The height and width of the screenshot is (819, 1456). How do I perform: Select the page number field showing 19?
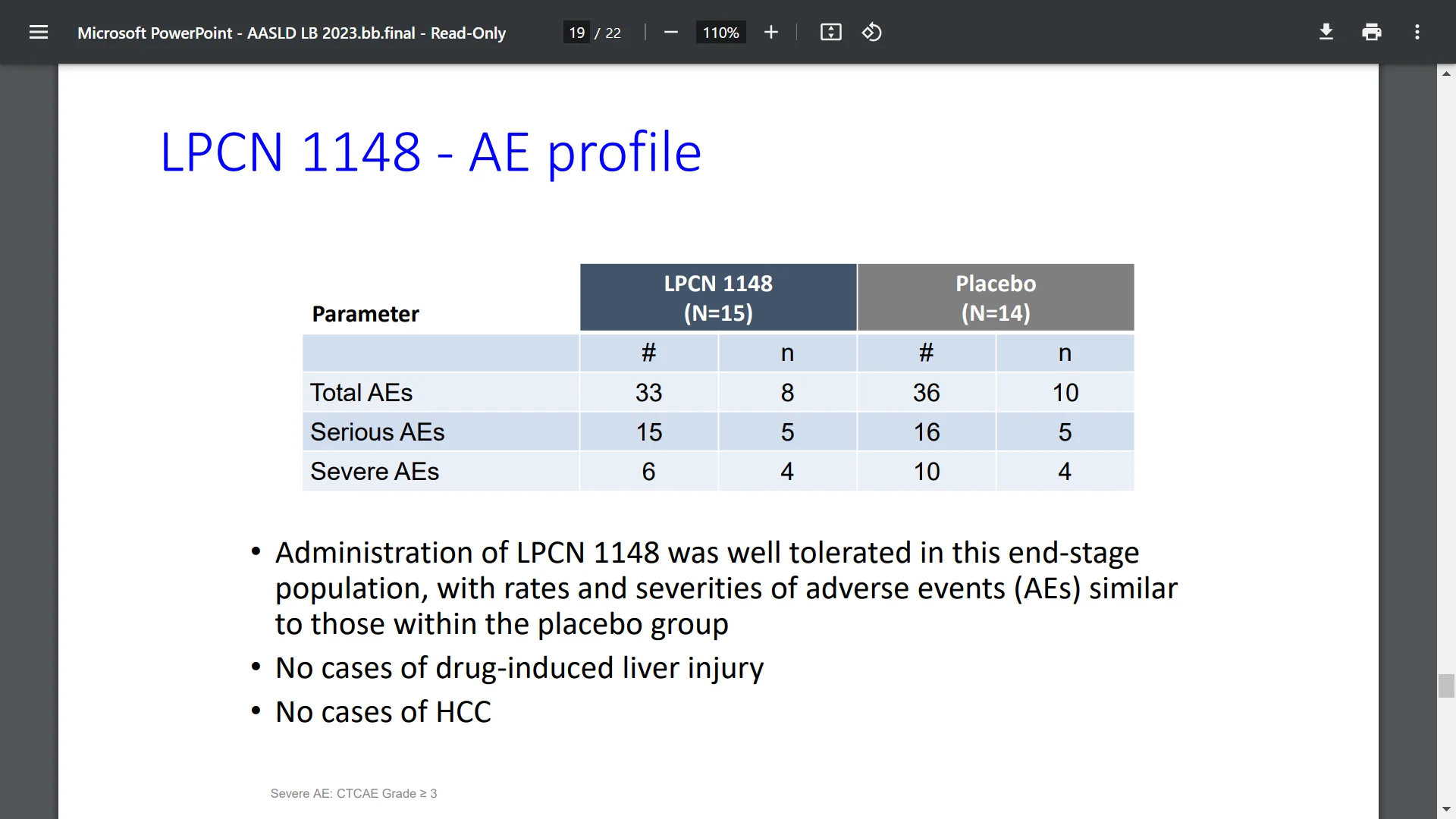[578, 32]
